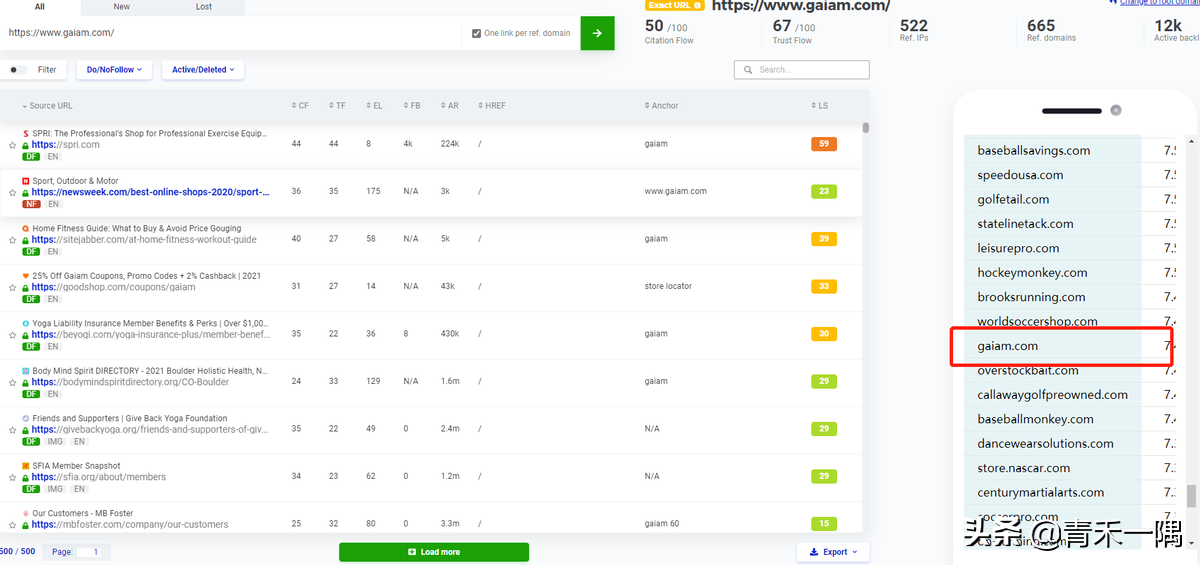The width and height of the screenshot is (1200, 565).
Task: Click the NF badge under newsweek.com
Action: coord(31,204)
